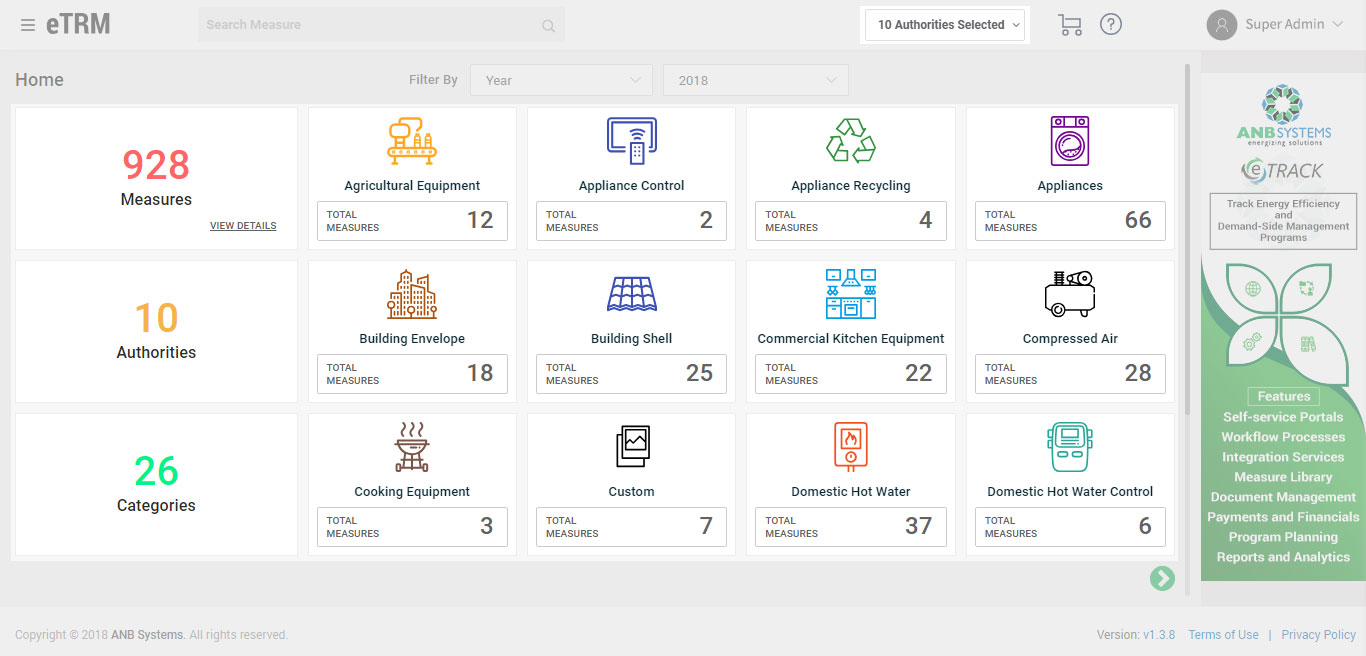Click the Building Envelope buildings icon
Image resolution: width=1366 pixels, height=656 pixels.
pos(411,293)
